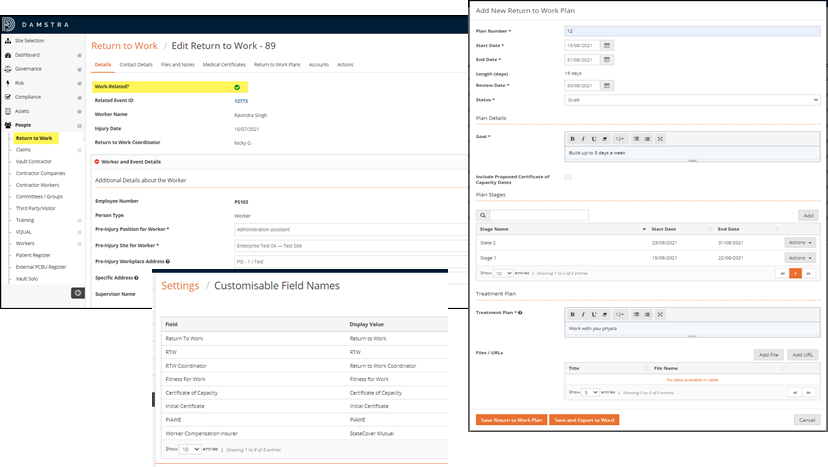Open Actions dropdown for State 2 row

point(800,242)
